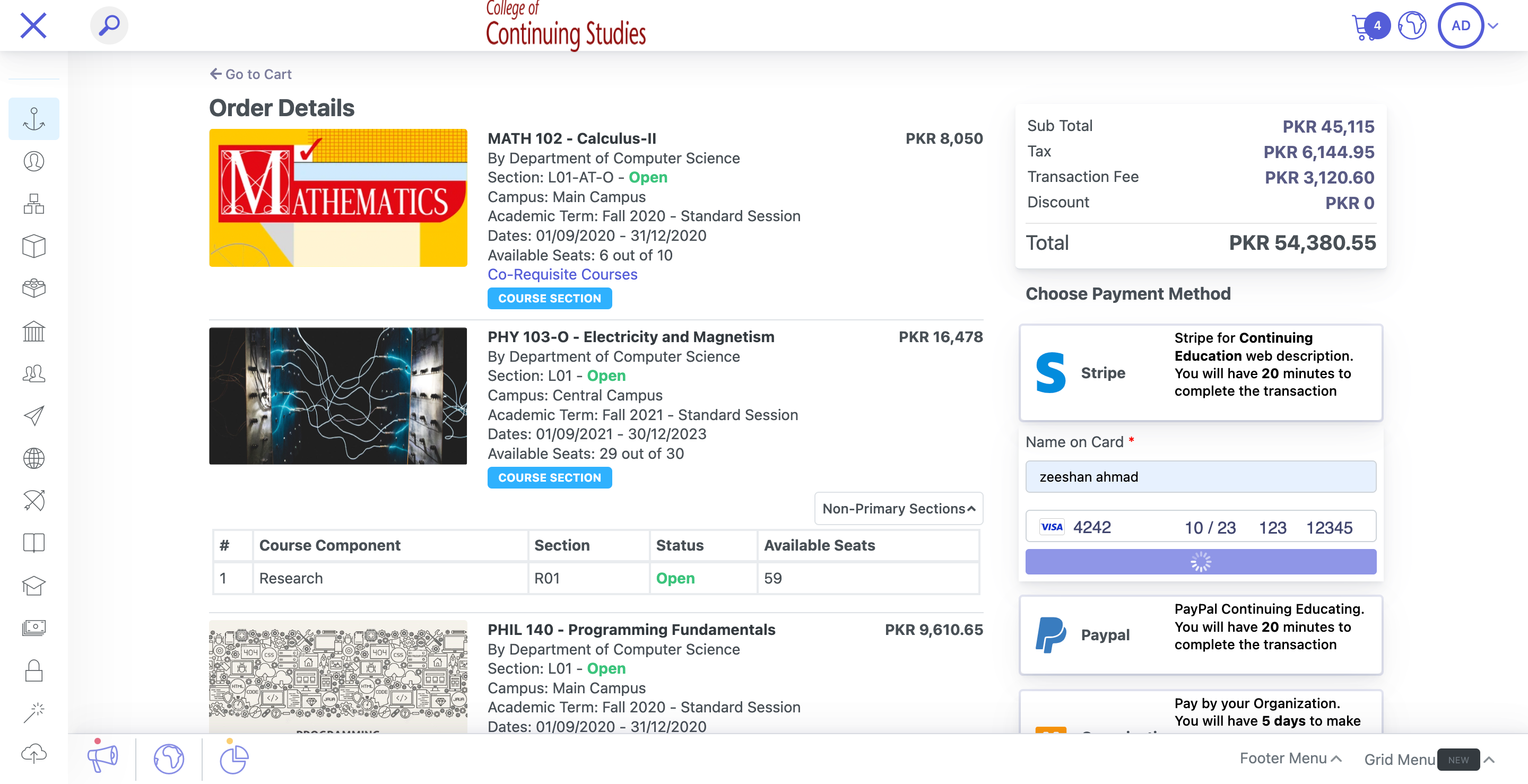This screenshot has height=784, width=1528.
Task: Select Paypal payment method
Action: click(x=1201, y=634)
